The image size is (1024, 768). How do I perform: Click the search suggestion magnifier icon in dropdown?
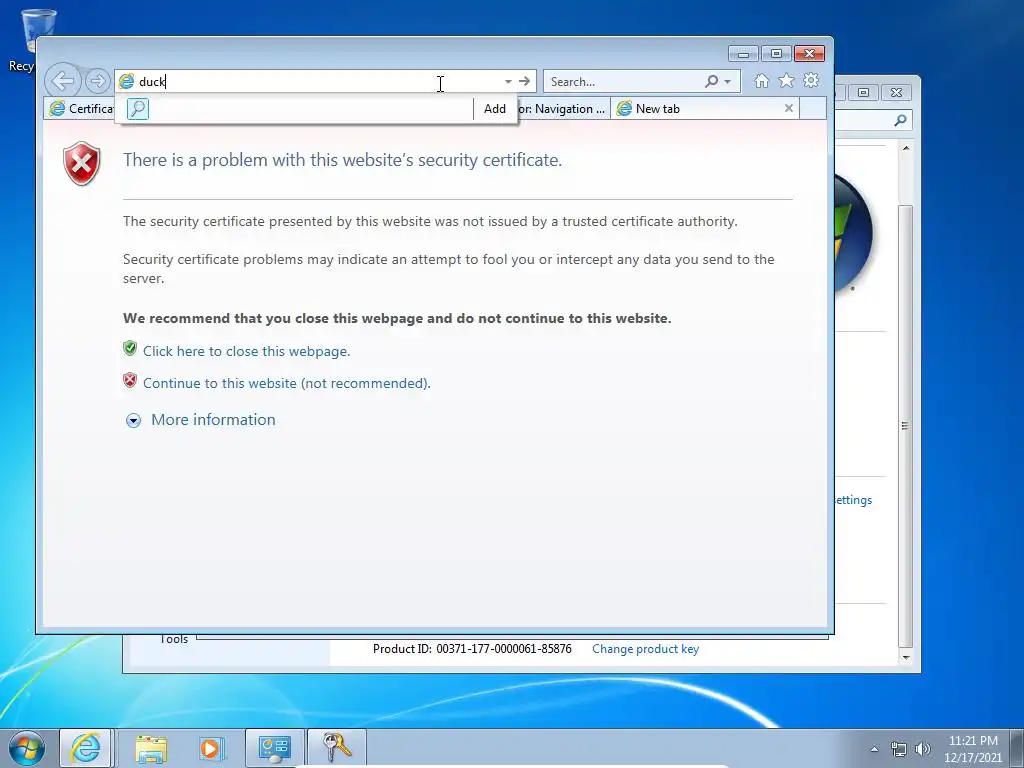tap(138, 108)
